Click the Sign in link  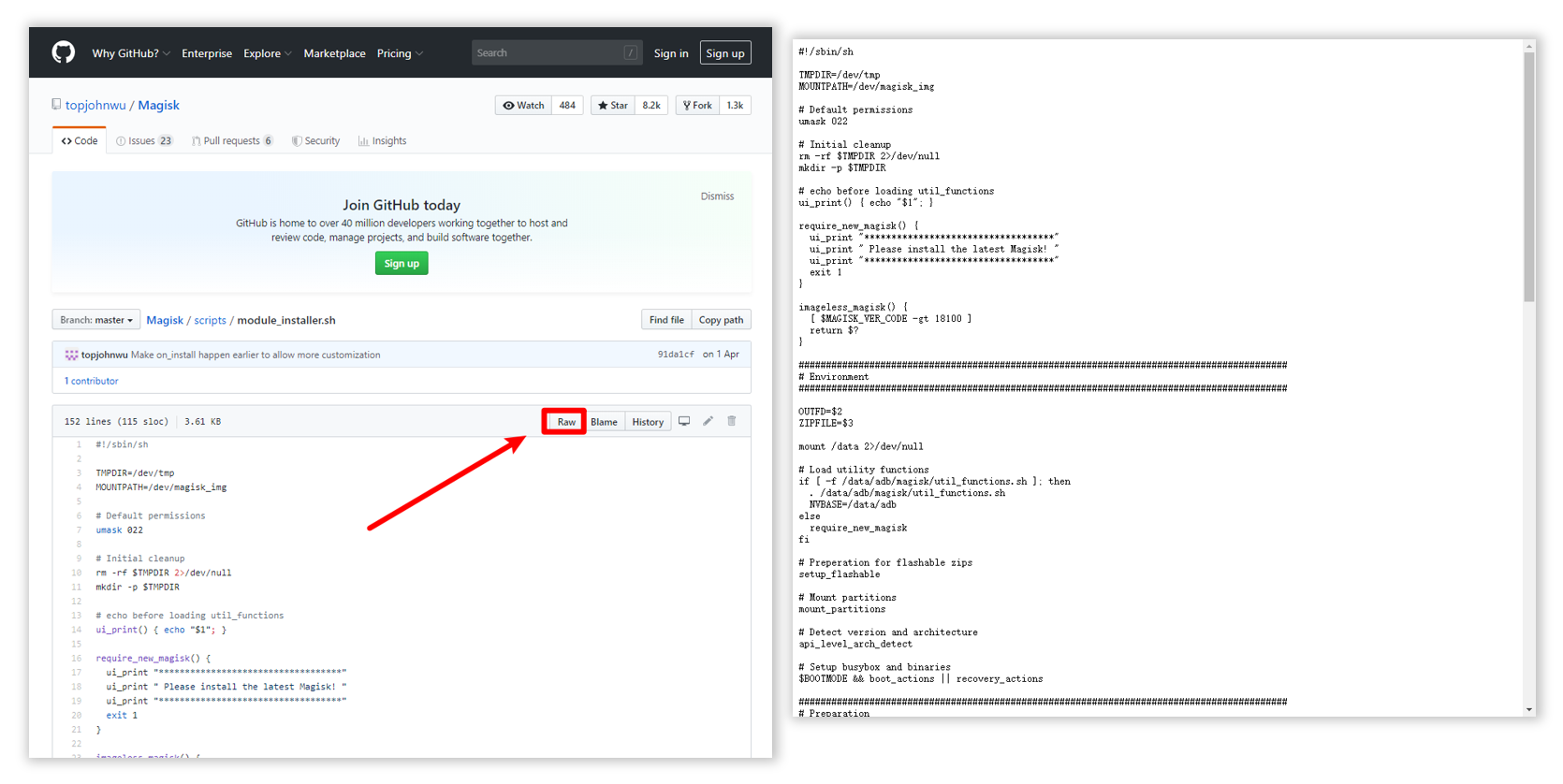click(x=671, y=53)
